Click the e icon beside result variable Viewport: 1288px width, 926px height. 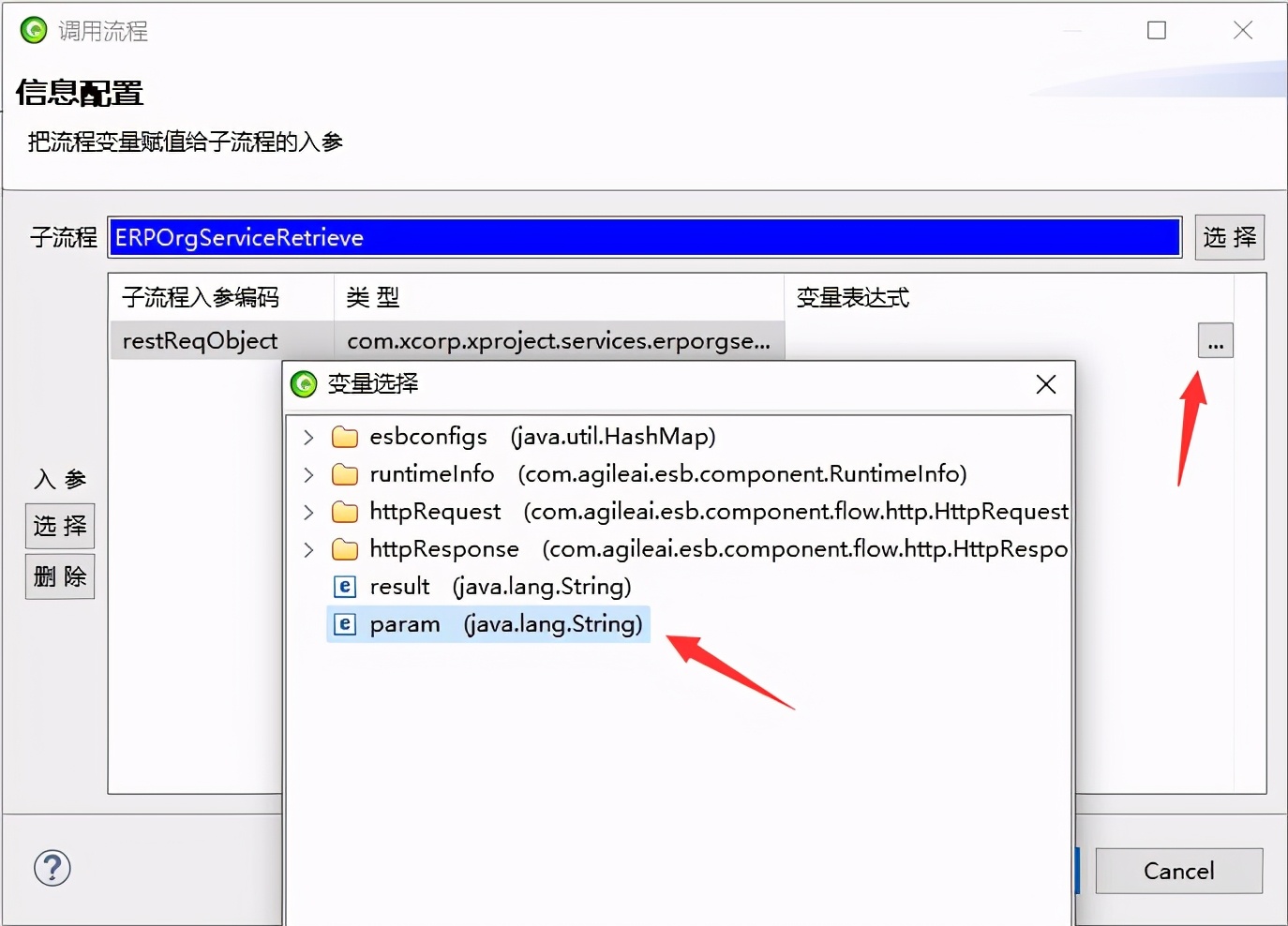click(x=344, y=586)
